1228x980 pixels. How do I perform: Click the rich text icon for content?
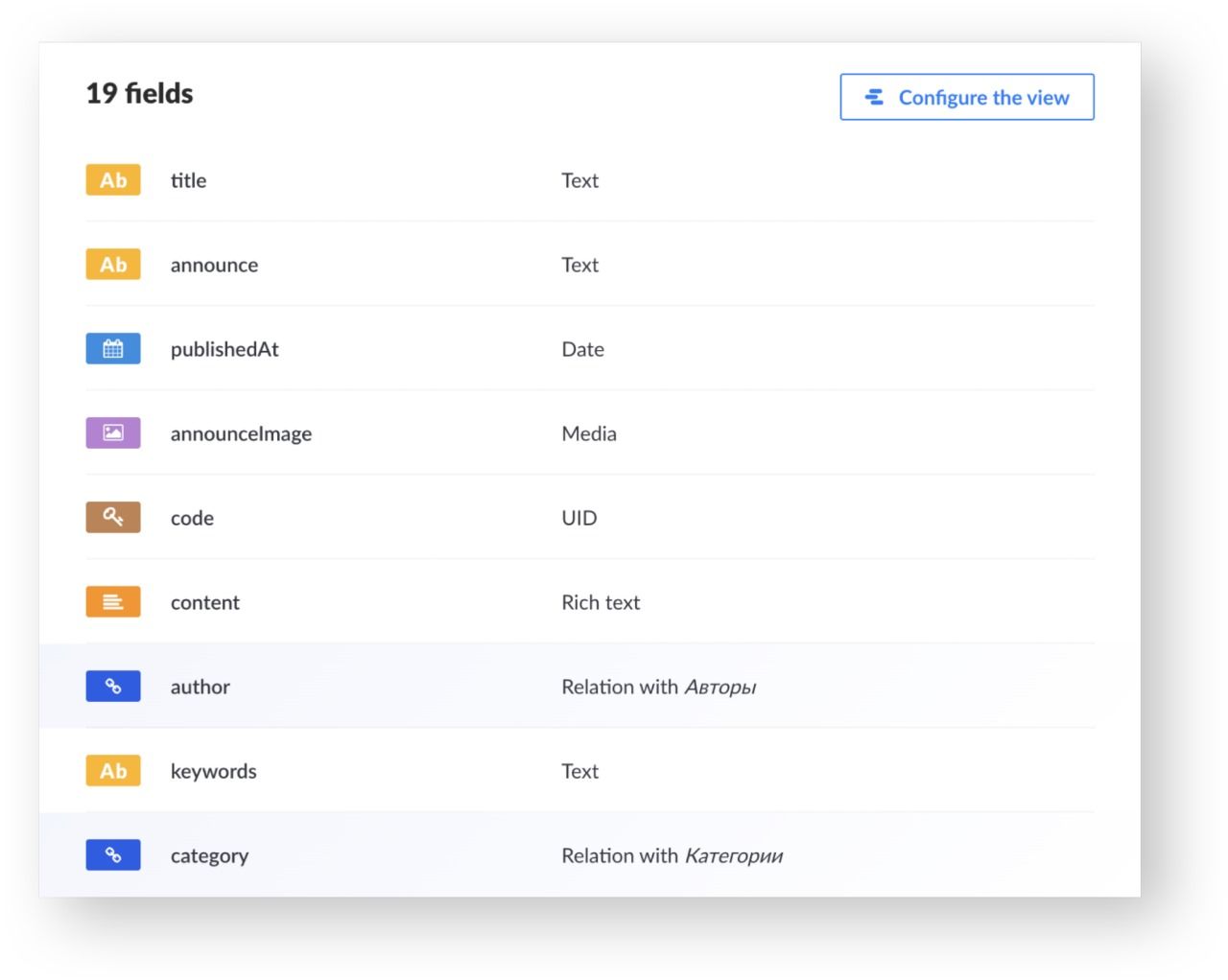(113, 602)
